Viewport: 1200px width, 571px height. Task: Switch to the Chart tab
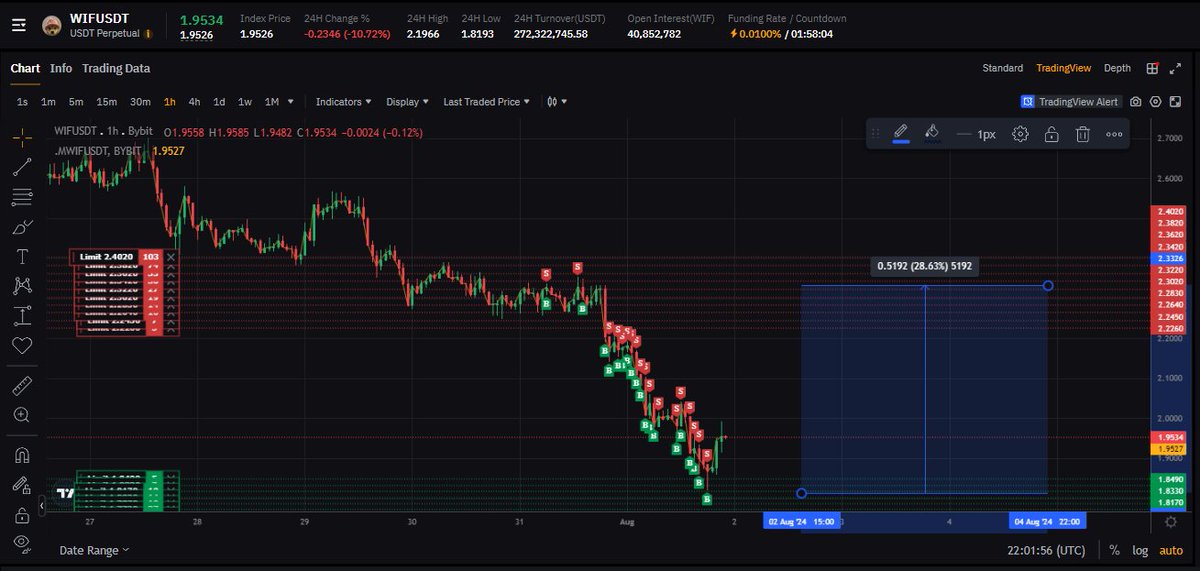(25, 68)
